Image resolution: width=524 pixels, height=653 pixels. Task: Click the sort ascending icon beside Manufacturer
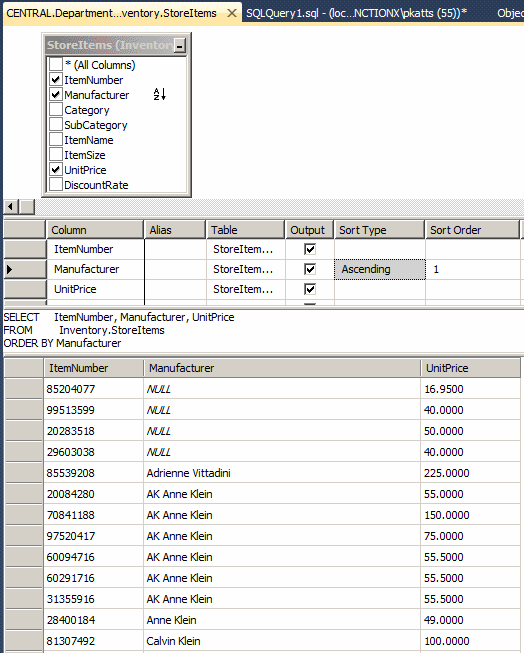pyautogui.click(x=160, y=95)
